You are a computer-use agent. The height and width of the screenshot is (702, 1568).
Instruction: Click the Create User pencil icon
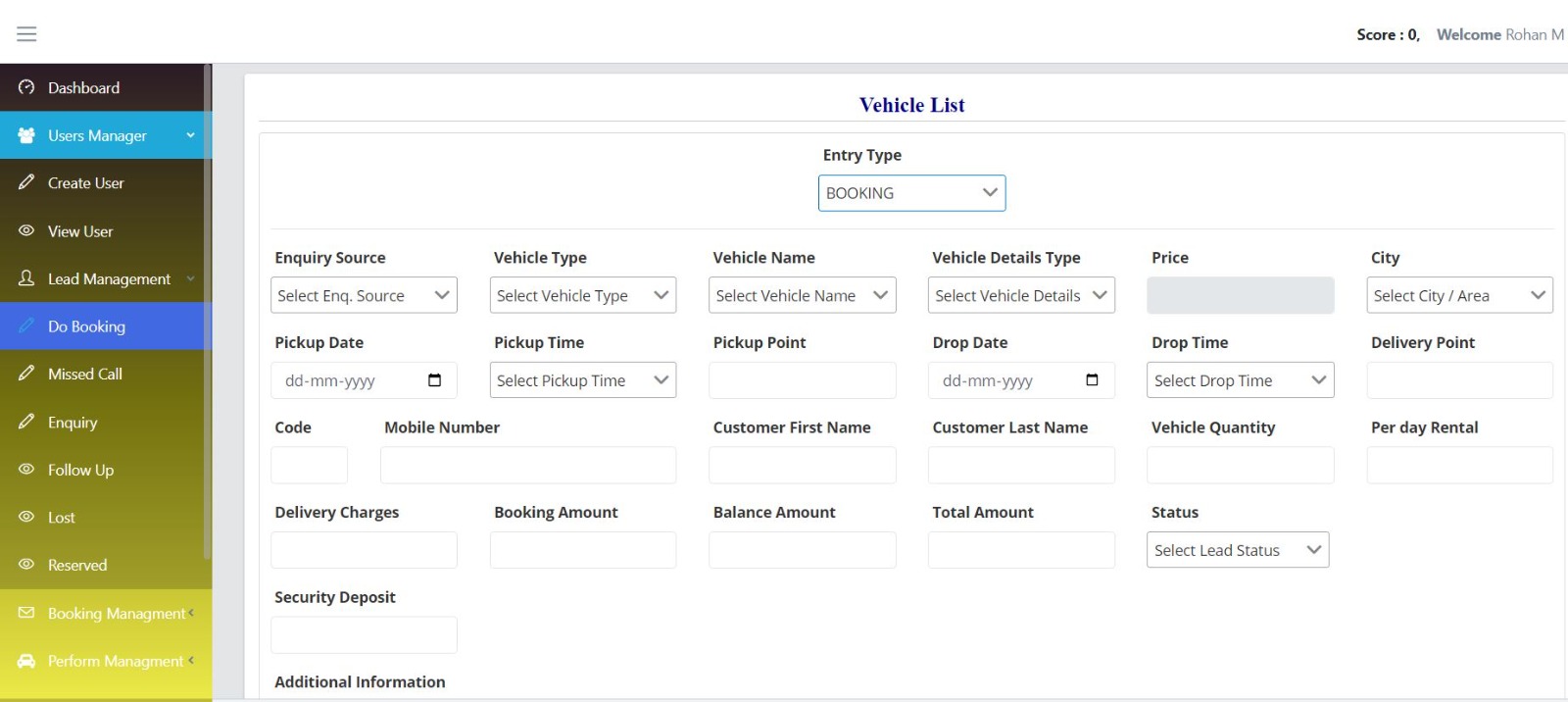26,182
